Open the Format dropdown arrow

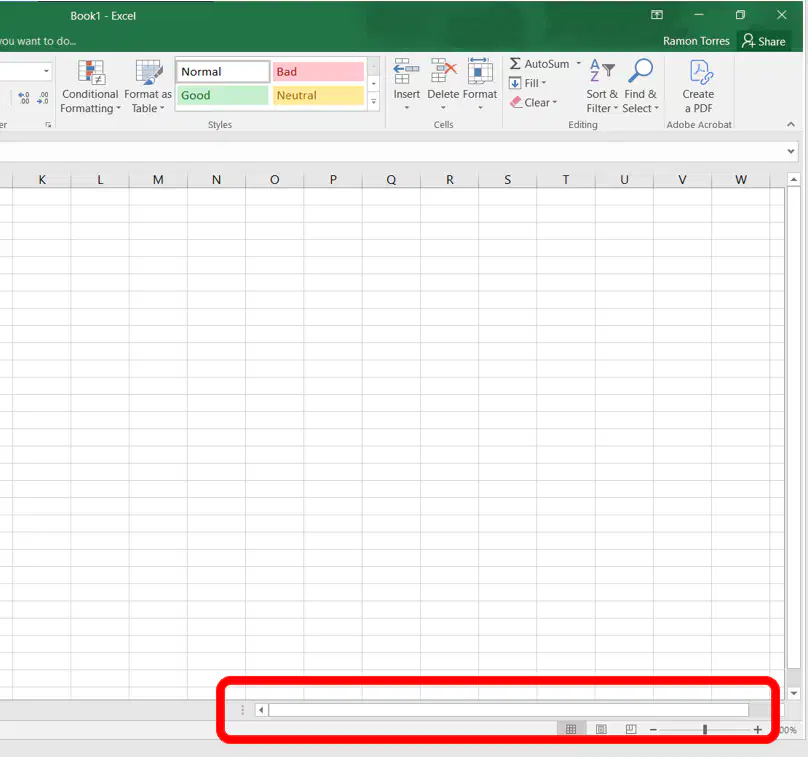[x=480, y=108]
